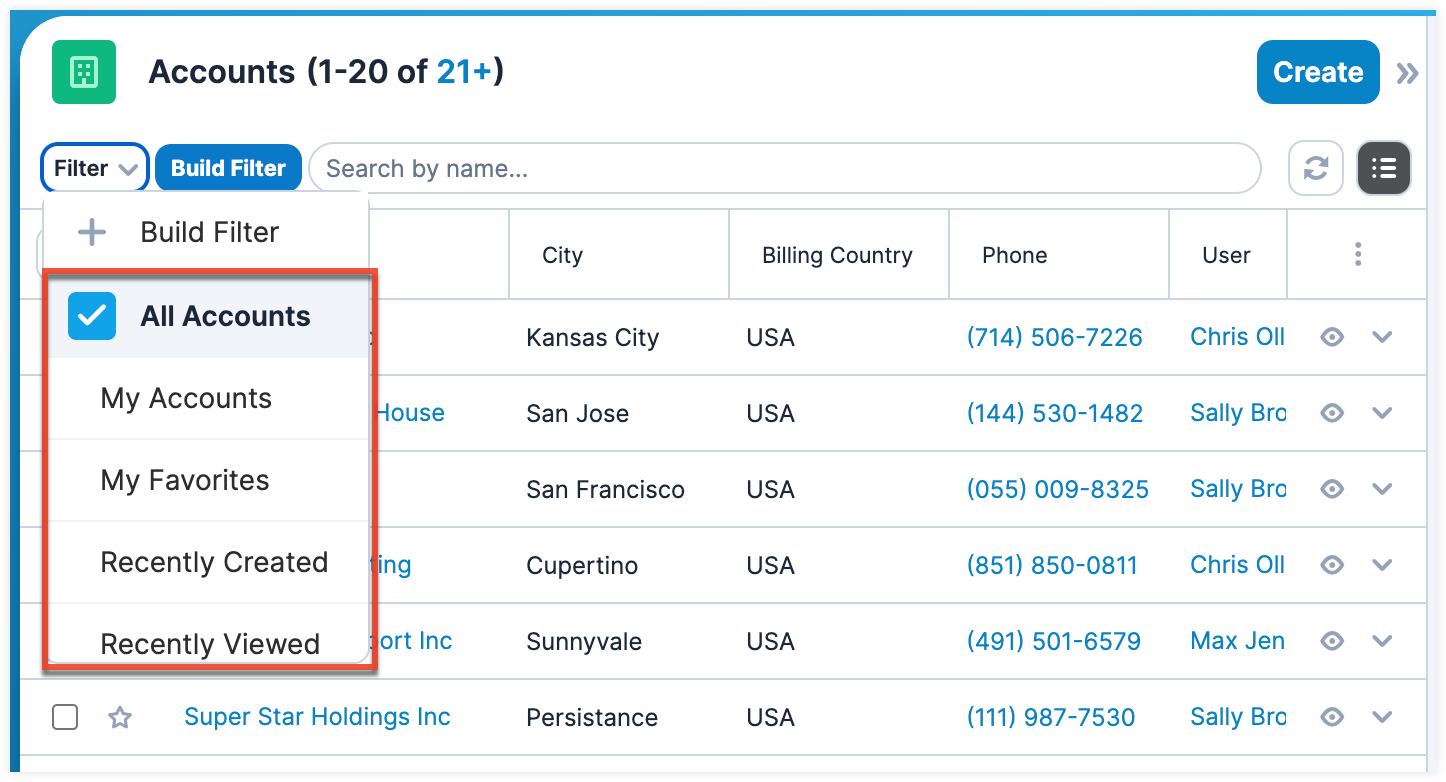Select the Super Star Holdings Inc checkbox
The height and width of the screenshot is (782, 1446).
click(x=65, y=717)
